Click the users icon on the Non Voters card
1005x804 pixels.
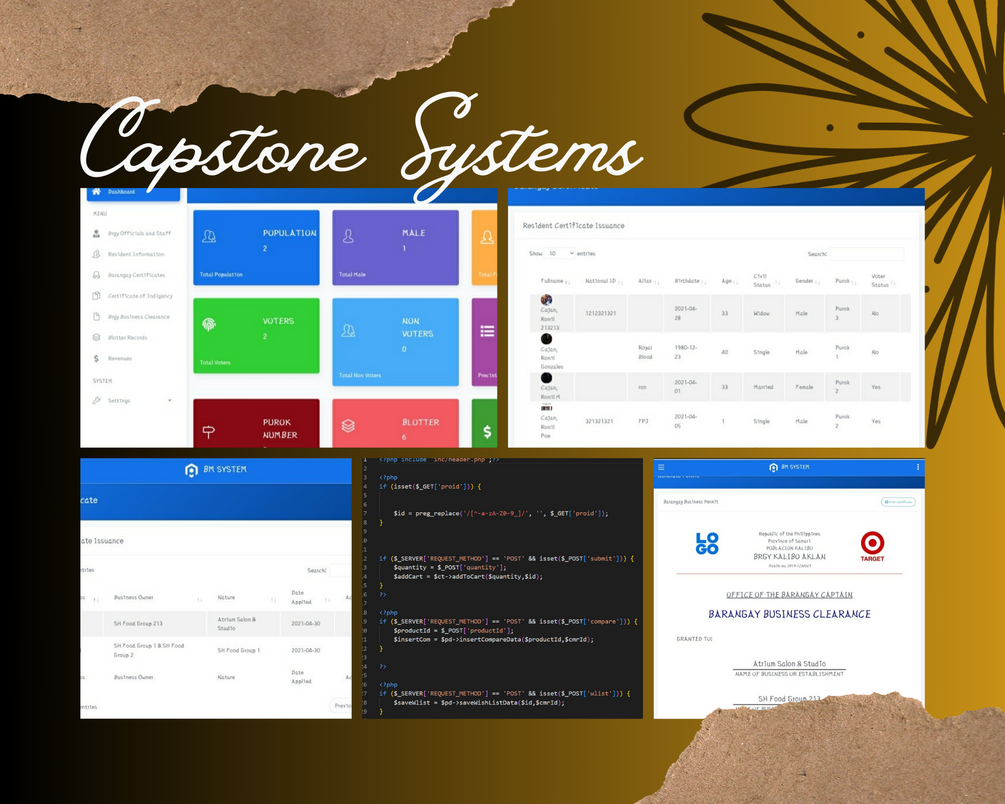(x=348, y=331)
